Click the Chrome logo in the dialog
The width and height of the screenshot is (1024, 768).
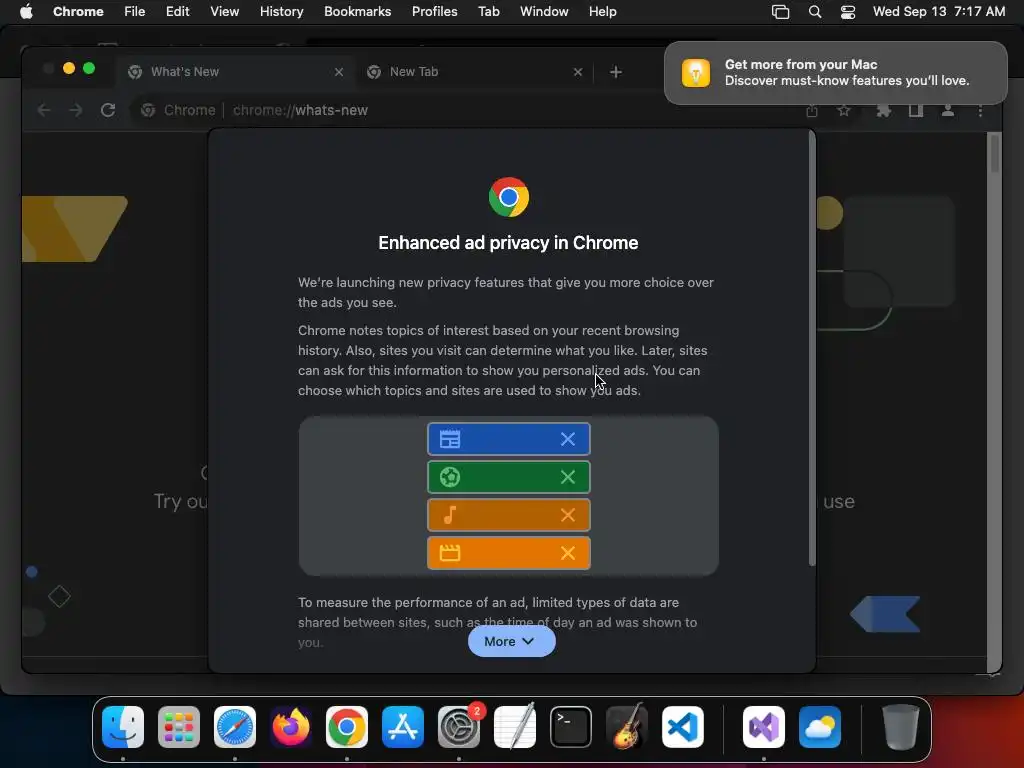(x=509, y=197)
